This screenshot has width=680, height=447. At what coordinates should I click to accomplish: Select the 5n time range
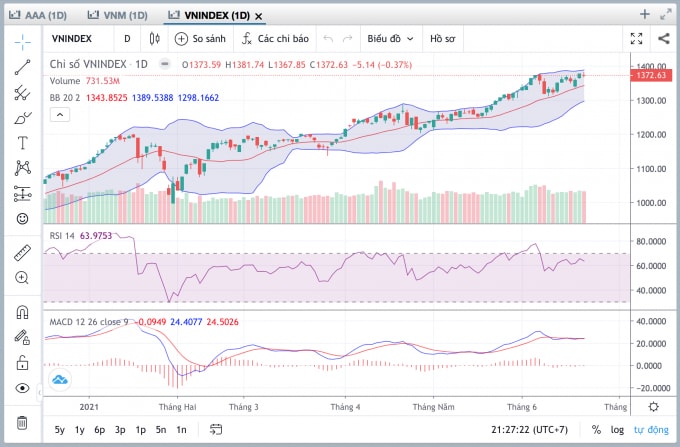click(161, 430)
